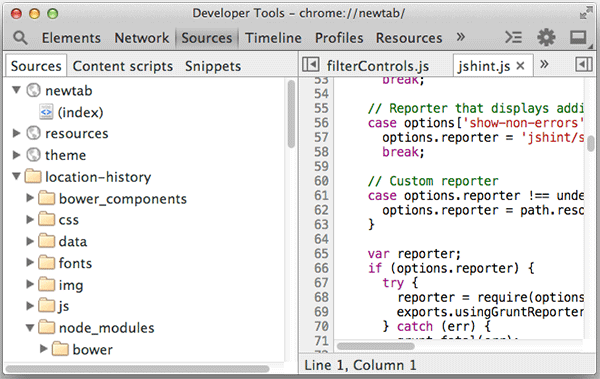The width and height of the screenshot is (600, 379).
Task: Open the filterControls.js file tab
Action: pos(378,66)
